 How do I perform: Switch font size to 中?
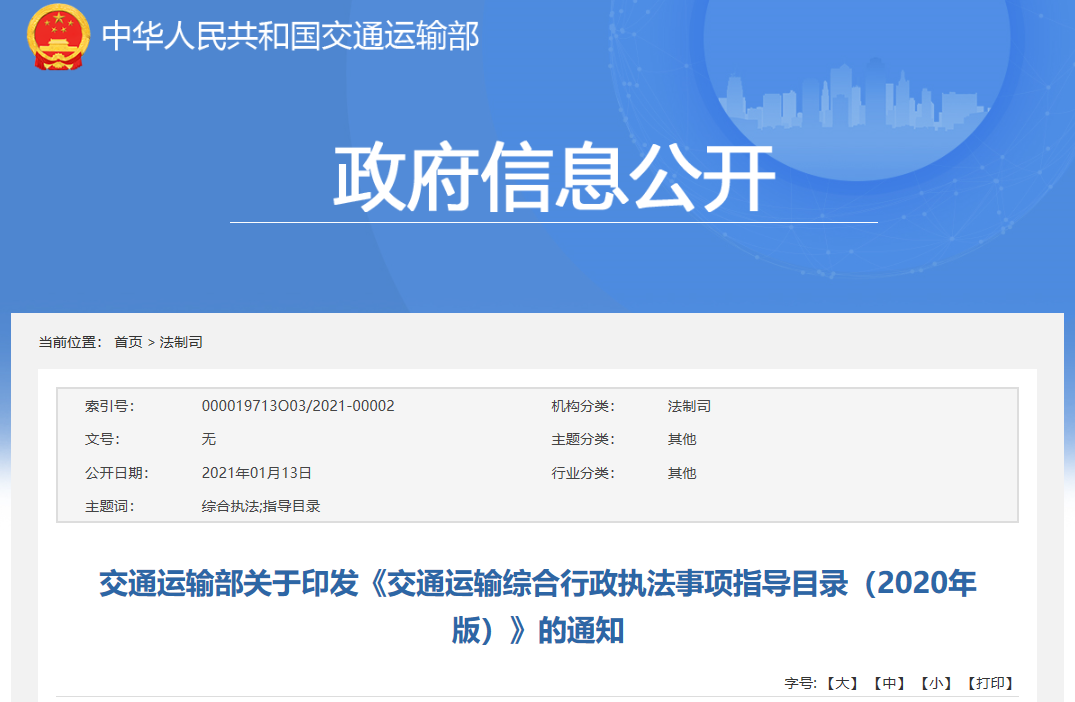click(888, 683)
